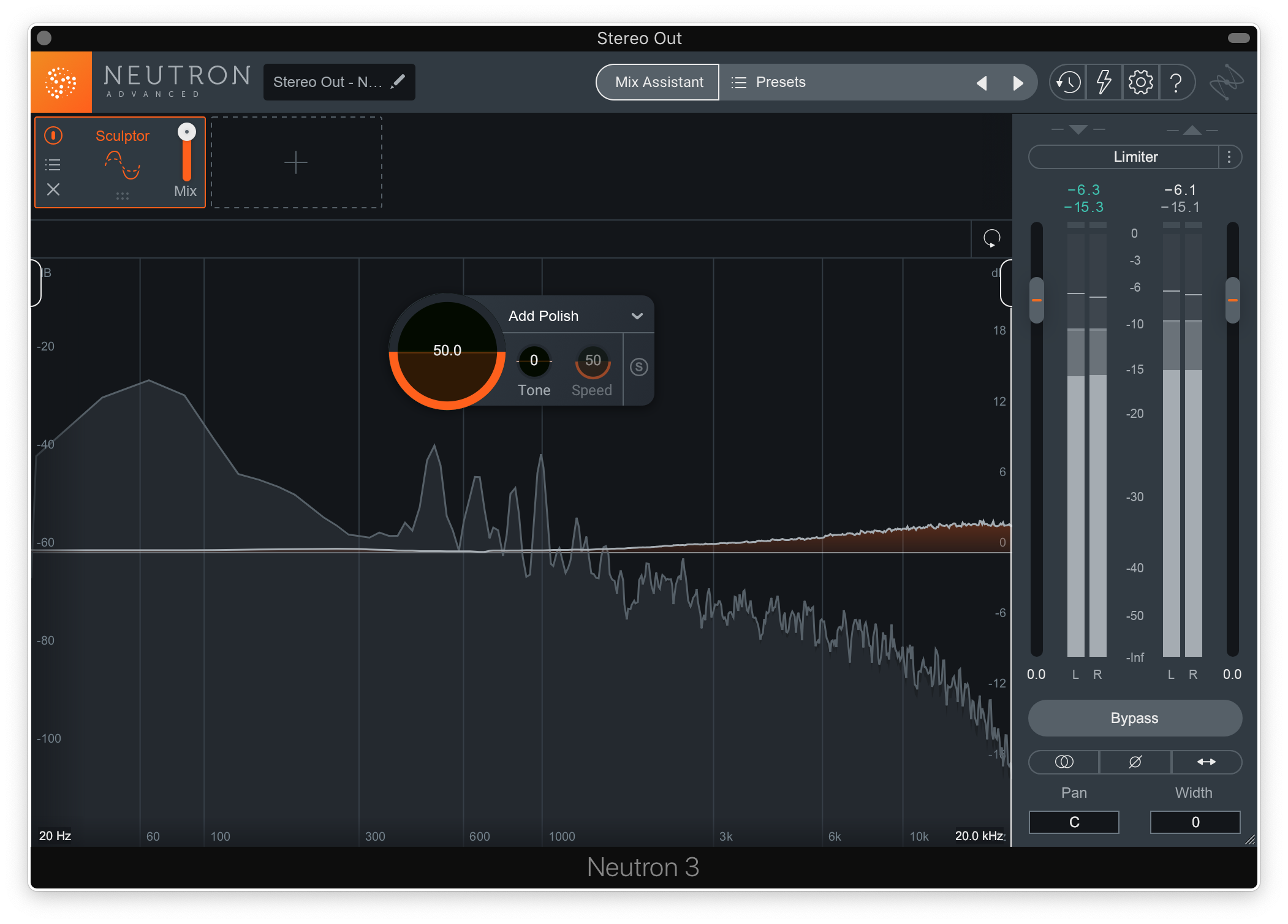
Task: Click the Sculptor amount dial showing 50.0
Action: (447, 352)
